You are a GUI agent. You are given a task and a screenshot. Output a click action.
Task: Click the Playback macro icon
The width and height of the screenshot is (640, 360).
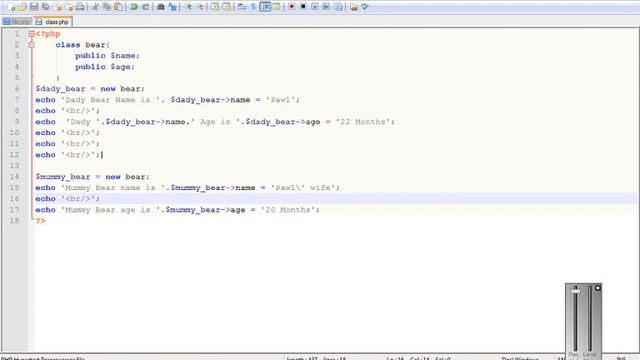pos(315,7)
